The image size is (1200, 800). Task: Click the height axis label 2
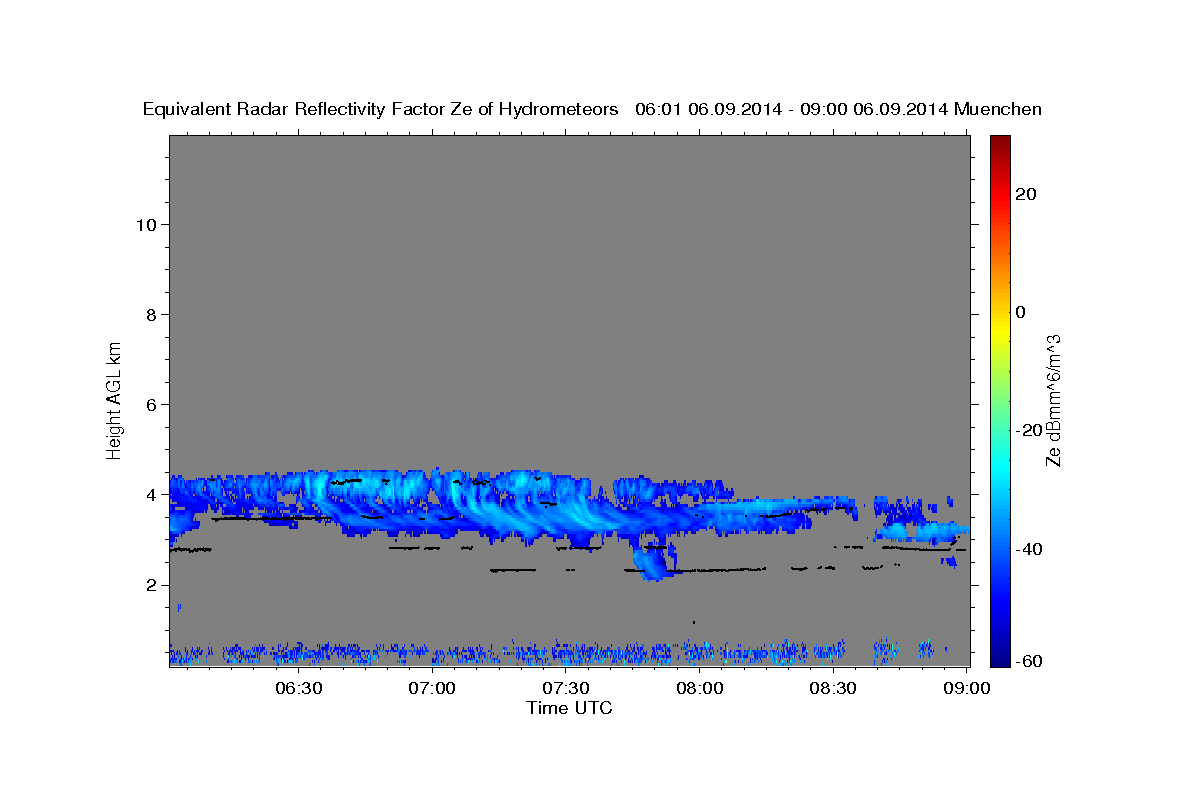[152, 585]
